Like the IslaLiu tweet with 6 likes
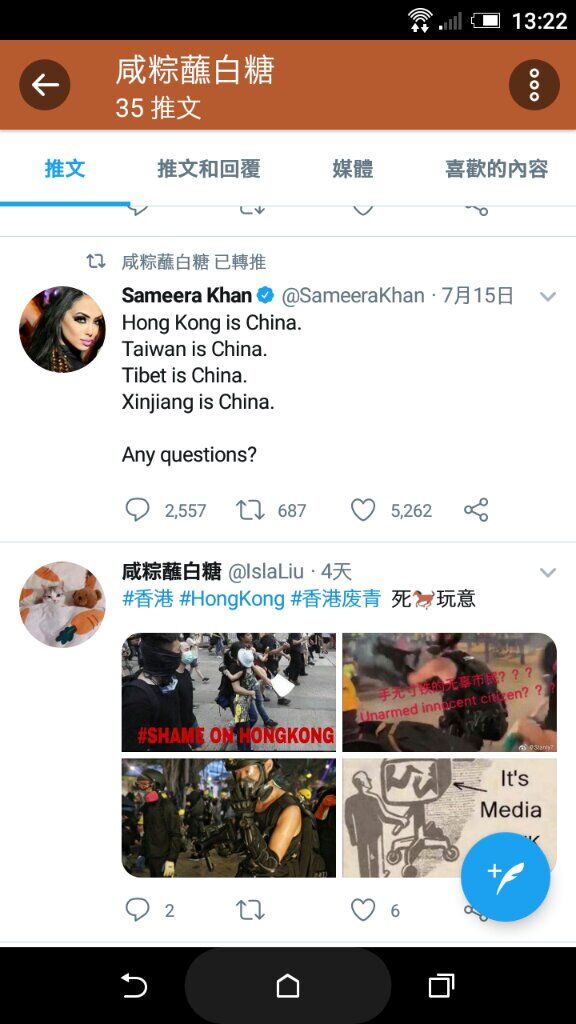 click(363, 910)
